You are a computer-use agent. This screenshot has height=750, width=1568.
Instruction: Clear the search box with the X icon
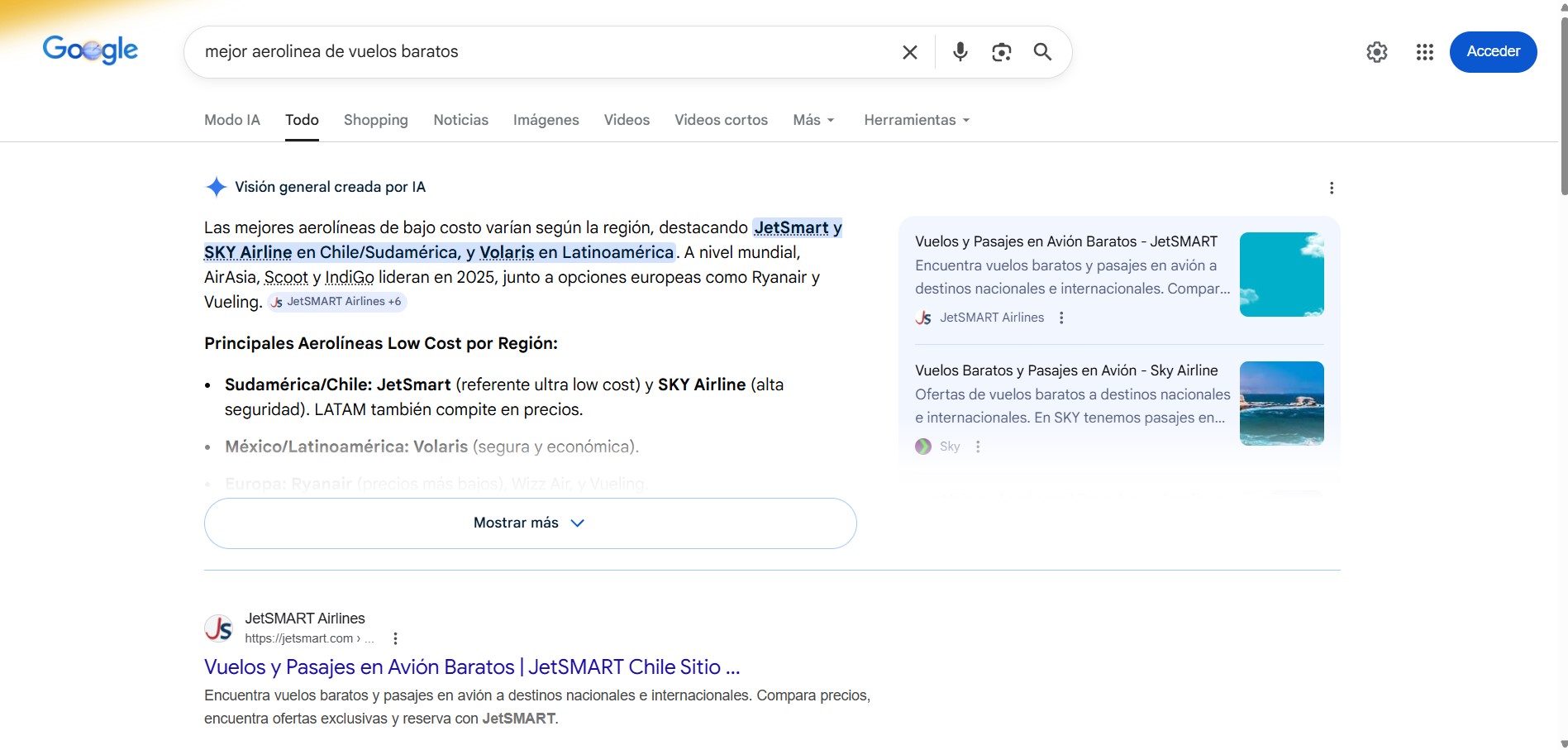coord(909,52)
